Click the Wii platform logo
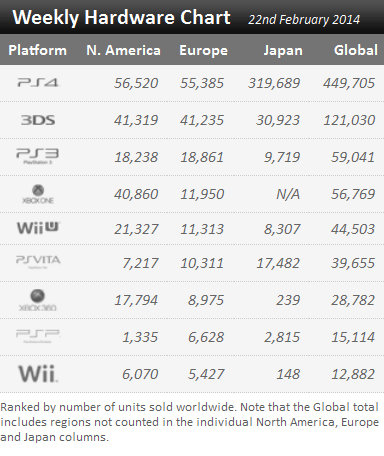This screenshot has width=384, height=456. coord(38,374)
